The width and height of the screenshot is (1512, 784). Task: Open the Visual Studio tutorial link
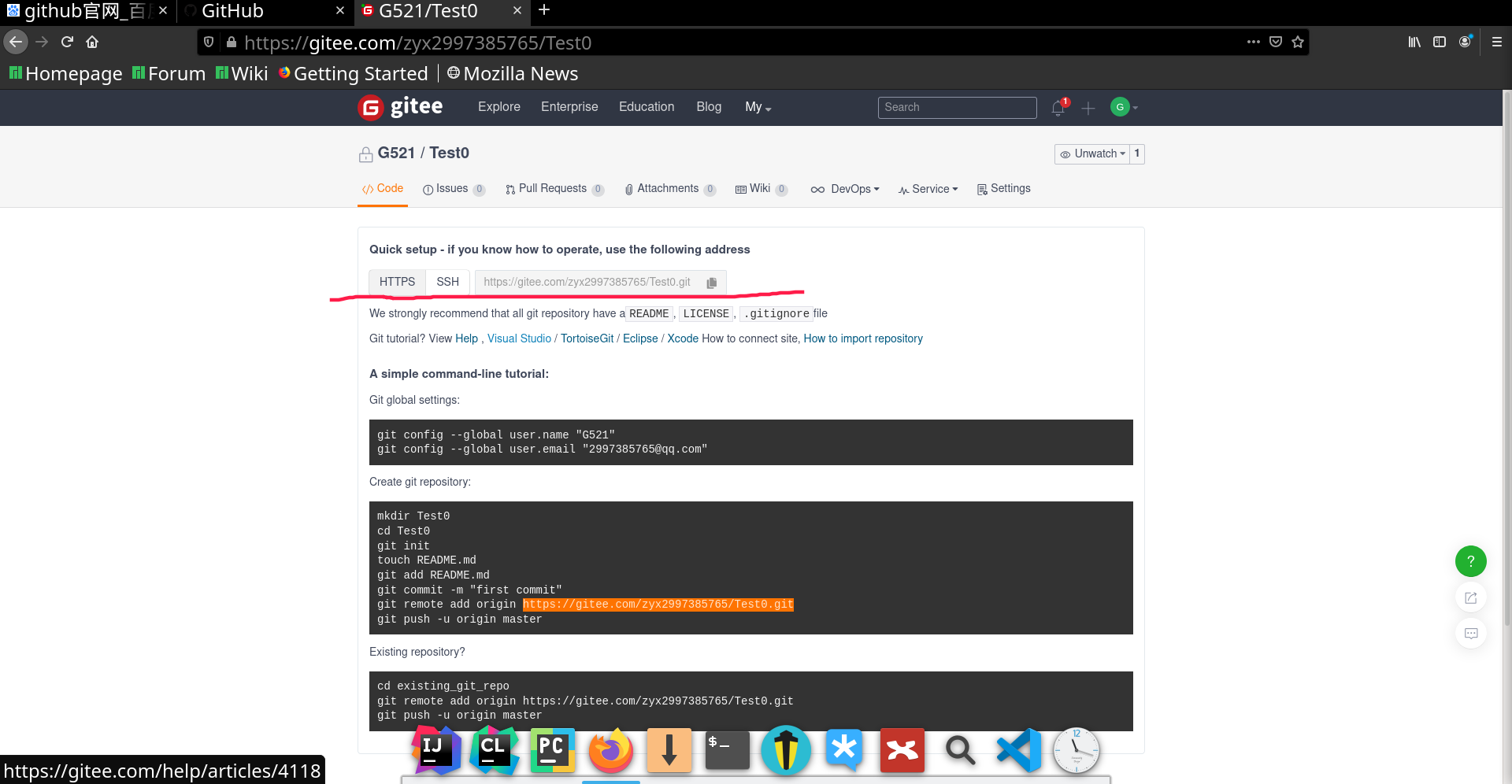(x=519, y=338)
